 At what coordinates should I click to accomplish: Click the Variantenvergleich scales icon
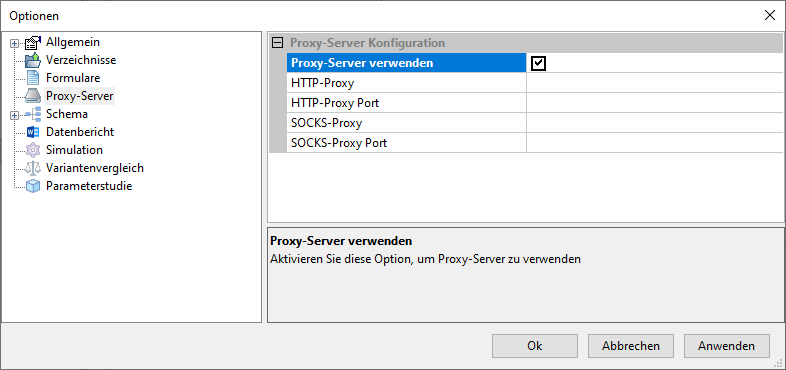pyautogui.click(x=33, y=168)
